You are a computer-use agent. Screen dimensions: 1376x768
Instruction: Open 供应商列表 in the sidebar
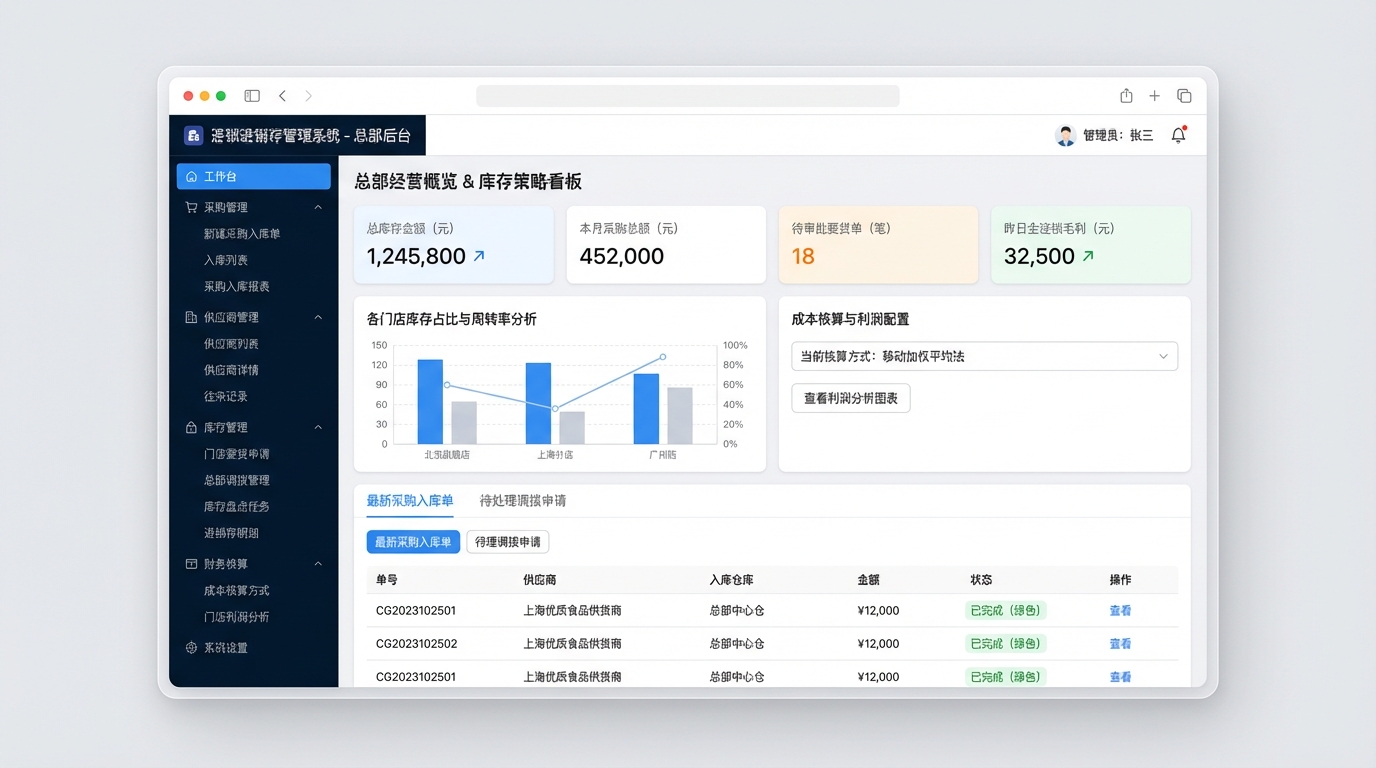pyautogui.click(x=231, y=344)
